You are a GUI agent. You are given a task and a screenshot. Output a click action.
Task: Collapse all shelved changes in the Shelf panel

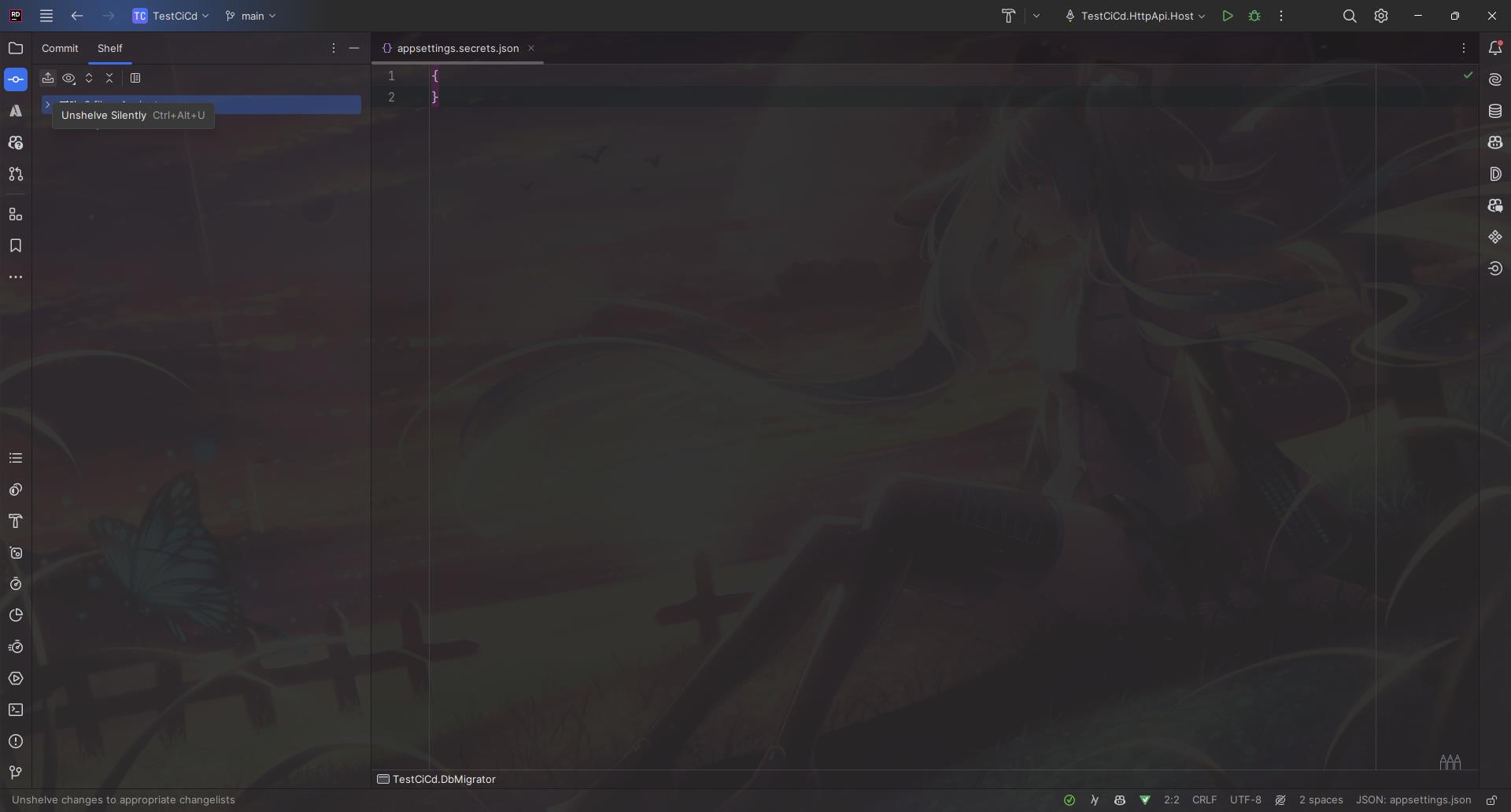[x=109, y=78]
